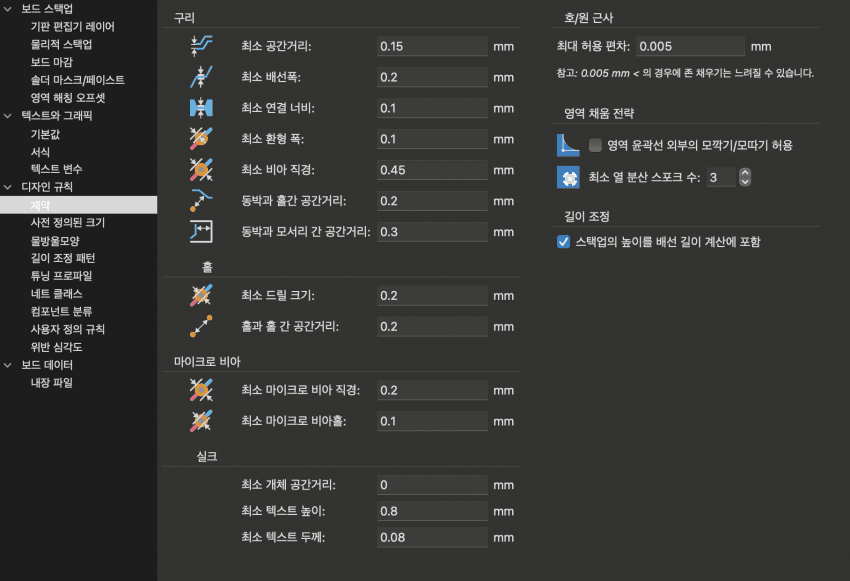Enable 영역 윤곽선 외부의 모깍기/모따기 허용 checkbox
Screen dimensions: 850x581
tap(595, 145)
